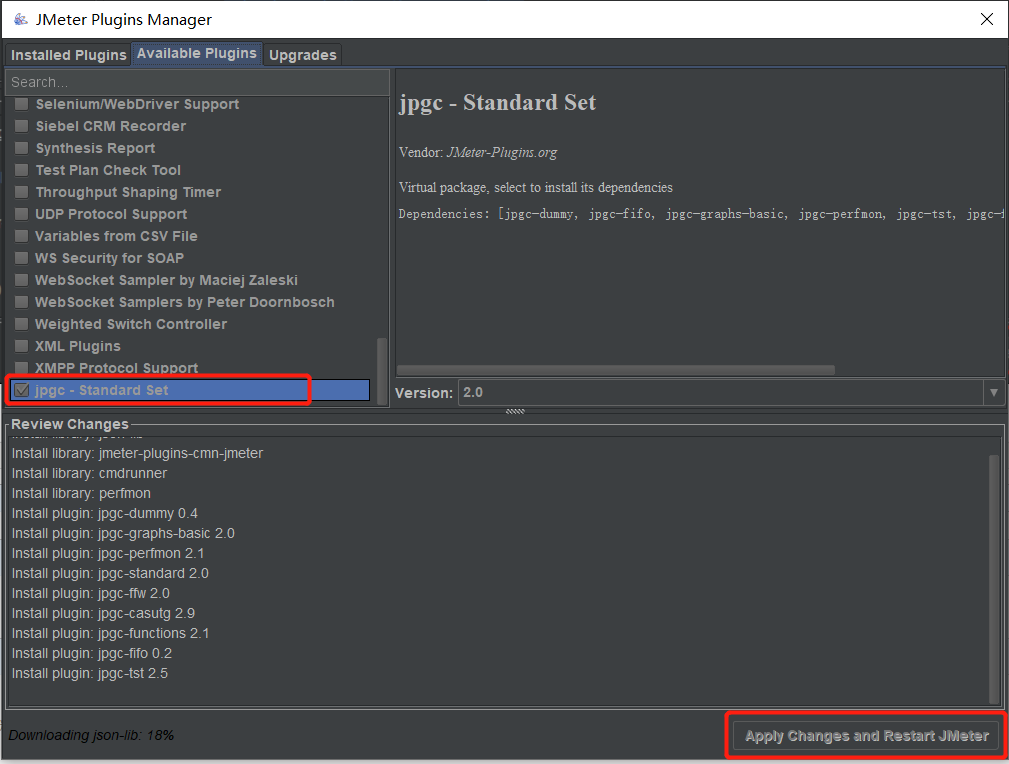Select the Synthesis Report plugin name
The image size is (1009, 764).
pos(95,148)
